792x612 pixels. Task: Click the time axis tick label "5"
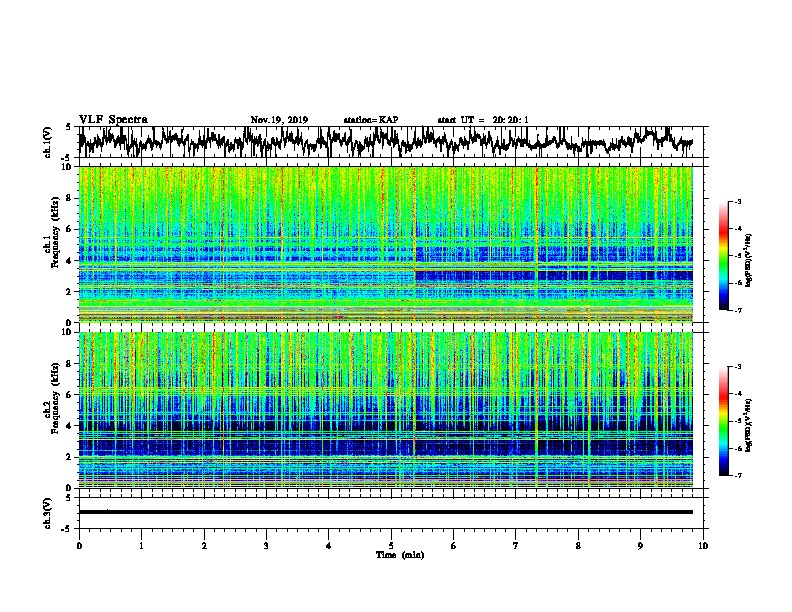391,546
